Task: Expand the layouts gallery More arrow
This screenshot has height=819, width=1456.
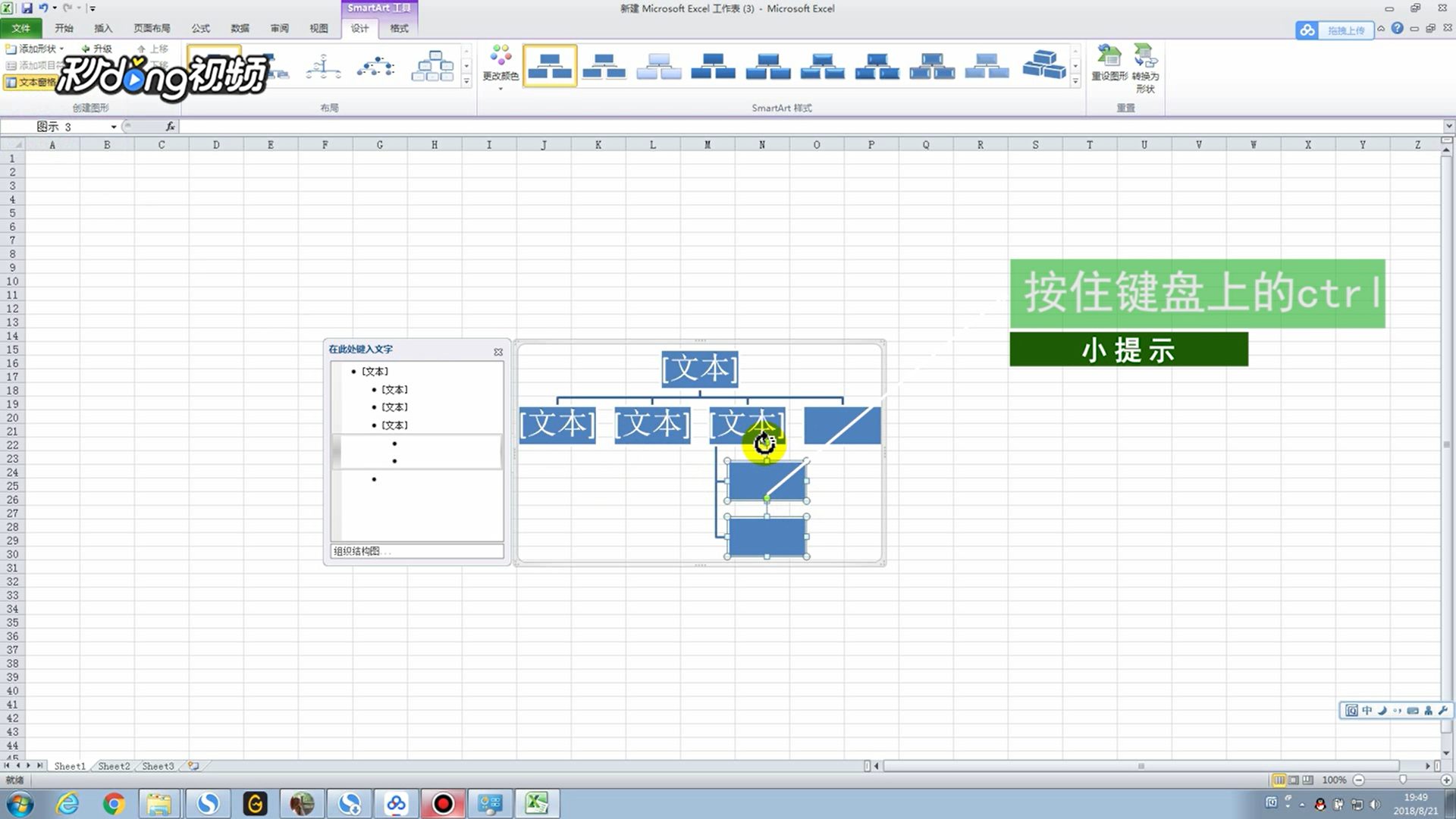Action: tap(466, 81)
